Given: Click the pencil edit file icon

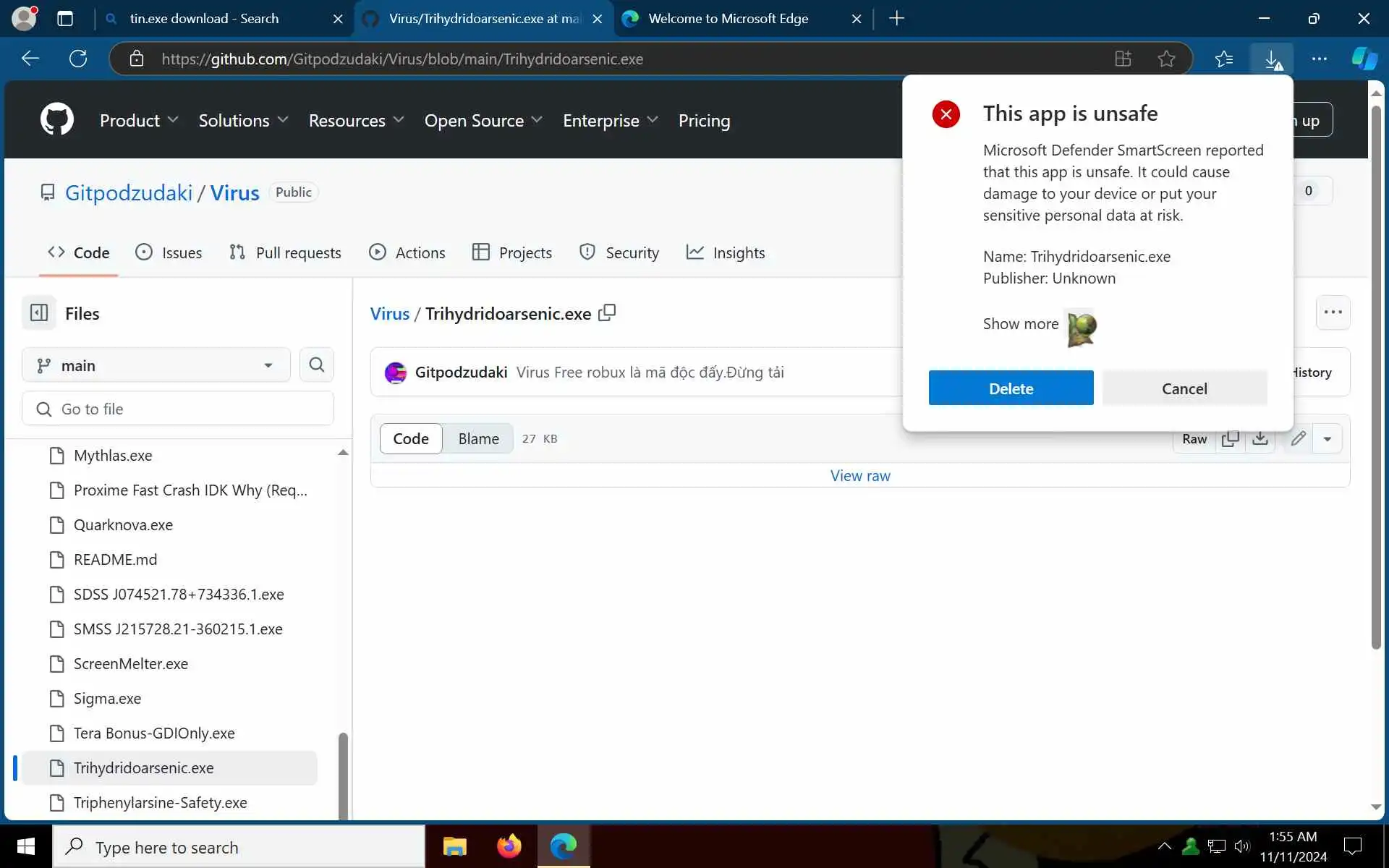Looking at the screenshot, I should (x=1298, y=438).
